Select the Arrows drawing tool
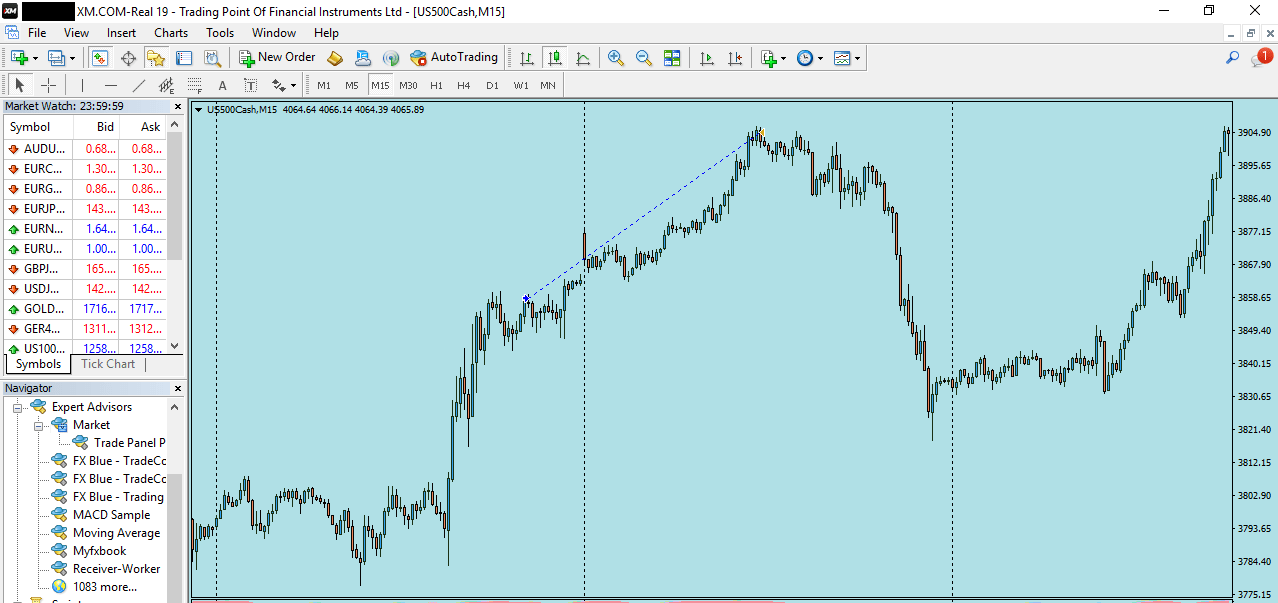 tap(279, 85)
